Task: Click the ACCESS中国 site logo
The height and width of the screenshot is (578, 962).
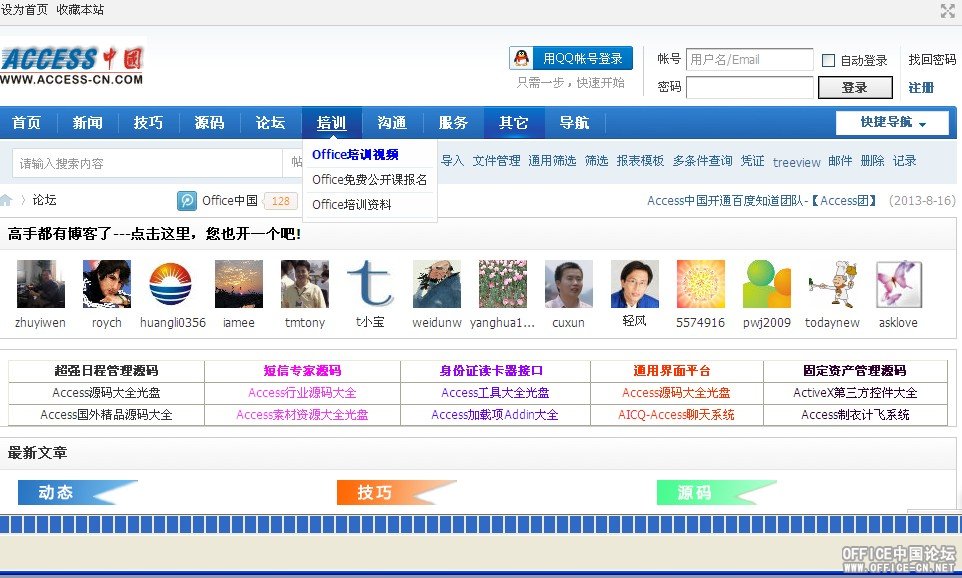Action: (x=72, y=66)
